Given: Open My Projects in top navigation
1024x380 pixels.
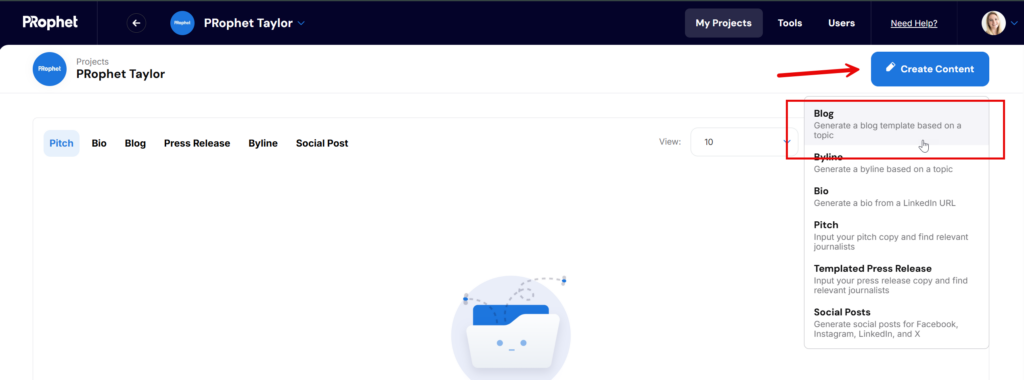Looking at the screenshot, I should pyautogui.click(x=724, y=23).
